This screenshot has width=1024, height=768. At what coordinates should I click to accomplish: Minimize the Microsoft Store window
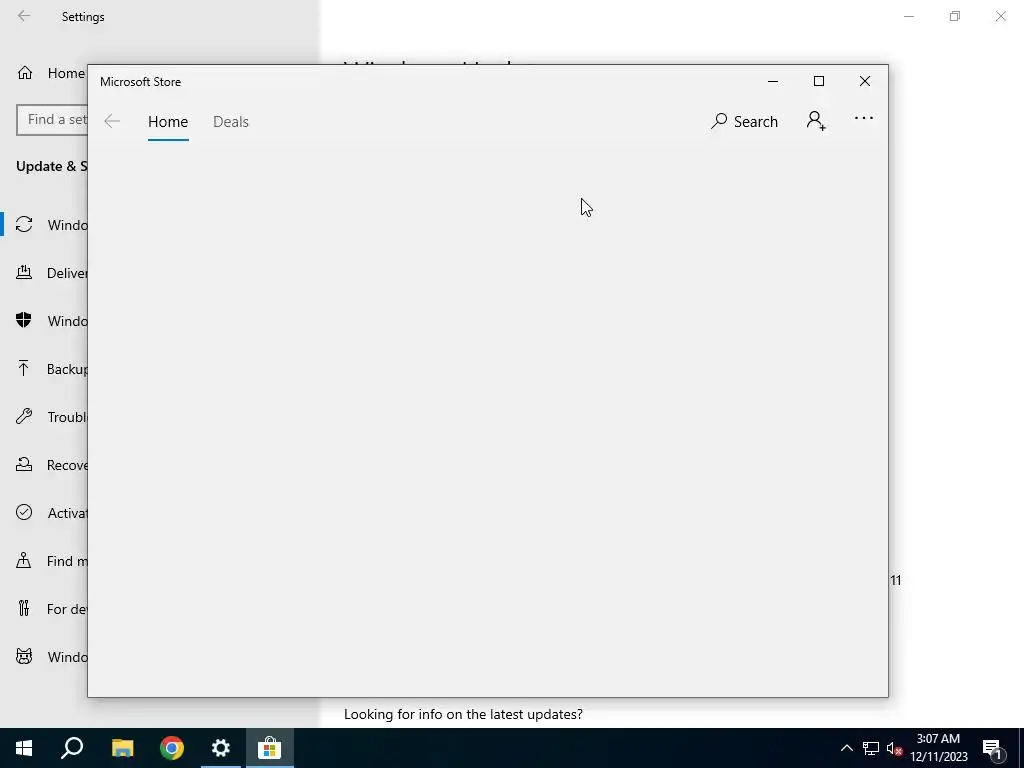pyautogui.click(x=773, y=81)
